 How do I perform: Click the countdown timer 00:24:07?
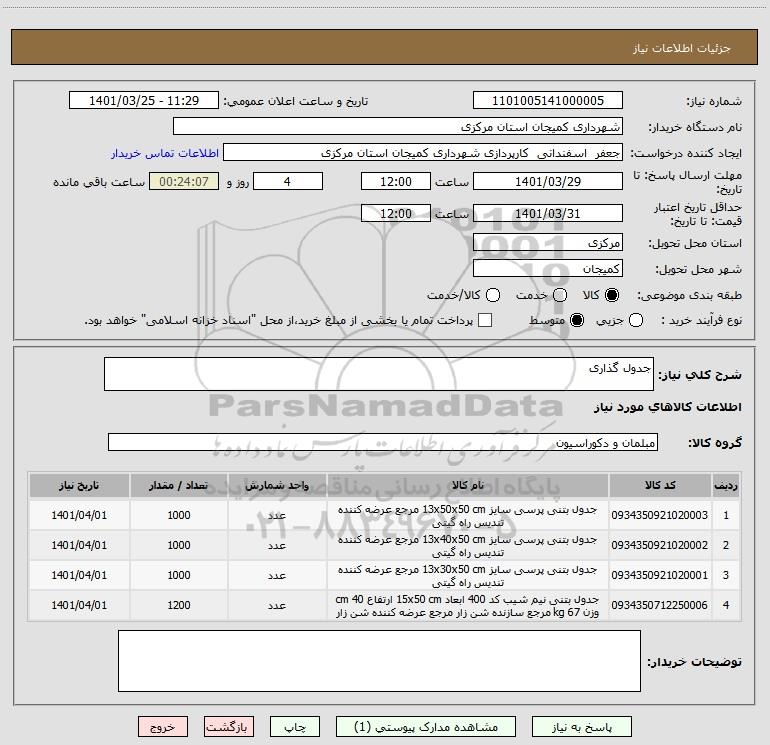[x=184, y=182]
